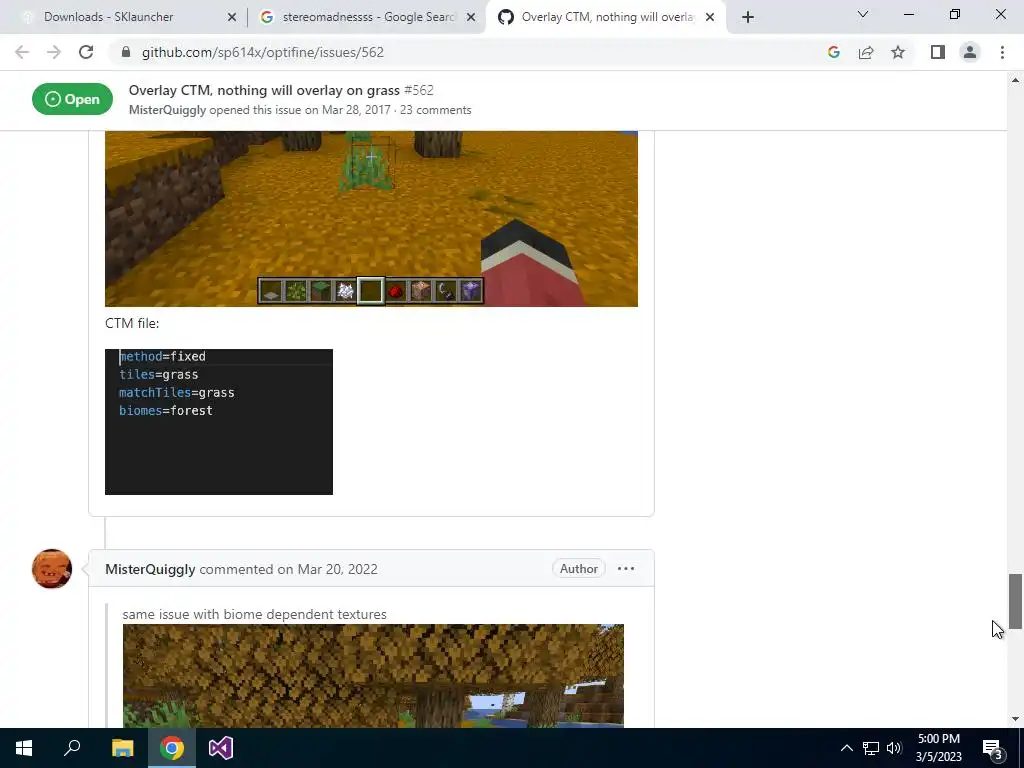Screen dimensions: 1024x768
Task: Open File Explorer from taskbar
Action: pyautogui.click(x=122, y=748)
